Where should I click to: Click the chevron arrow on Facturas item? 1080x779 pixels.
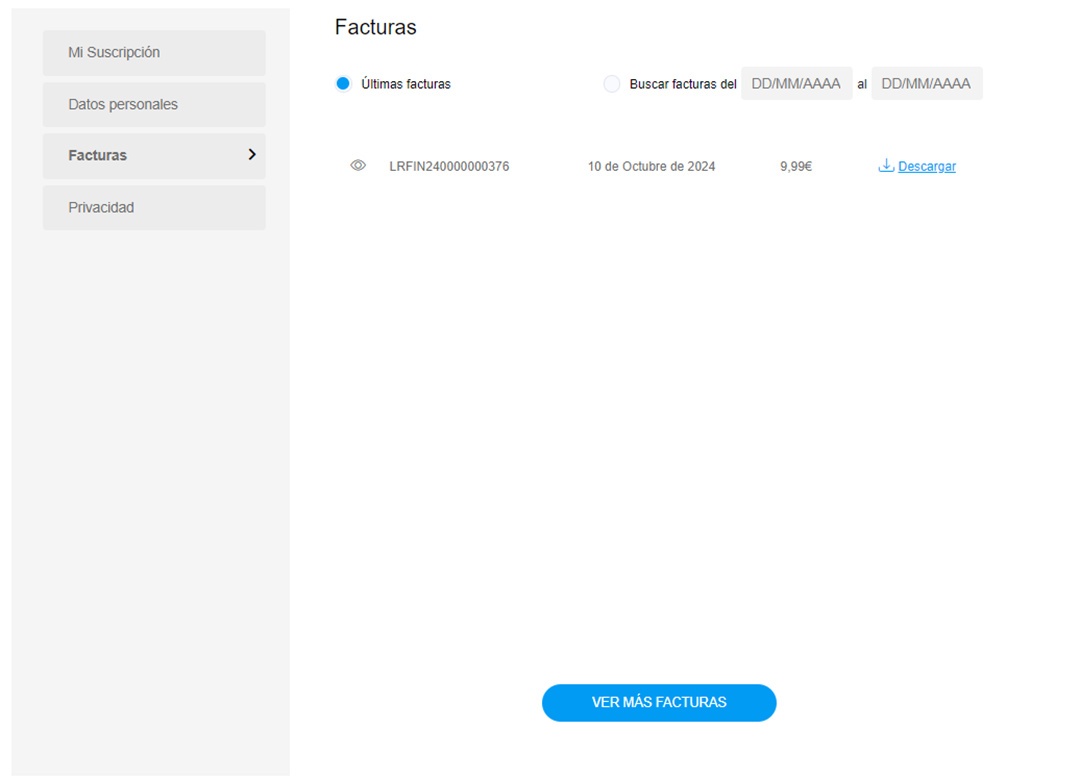coord(252,155)
